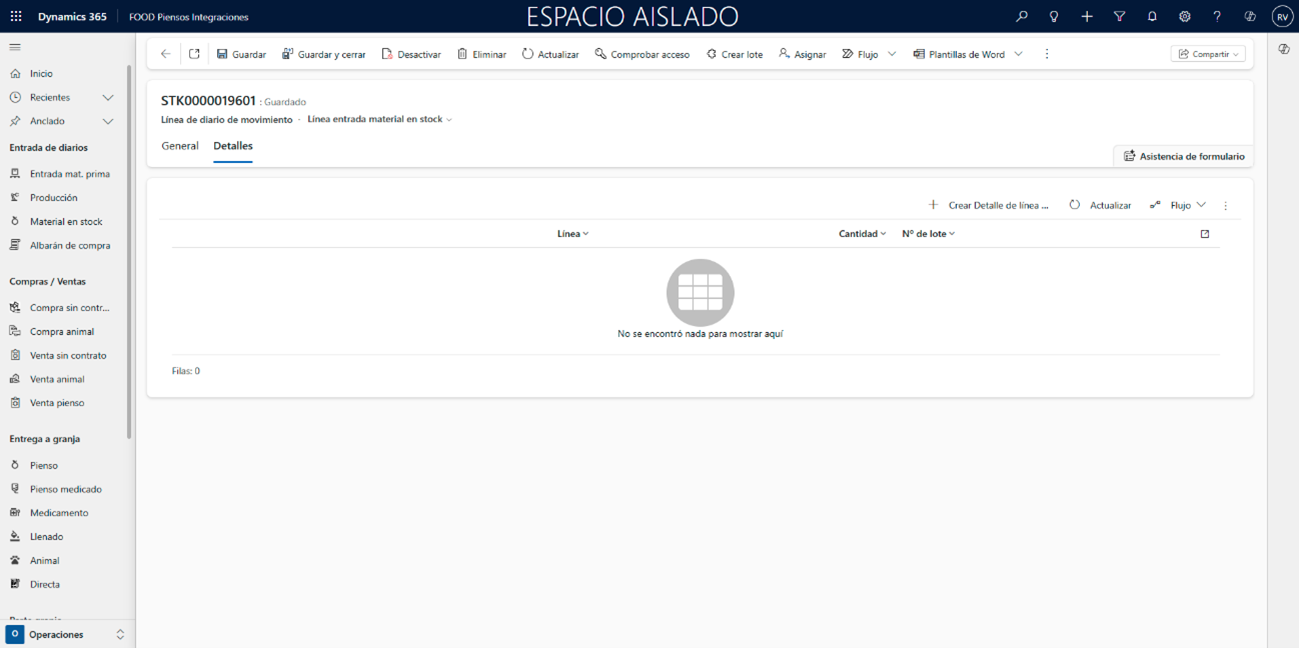
Task: Click the back arrow in command bar
Action: pyautogui.click(x=166, y=54)
